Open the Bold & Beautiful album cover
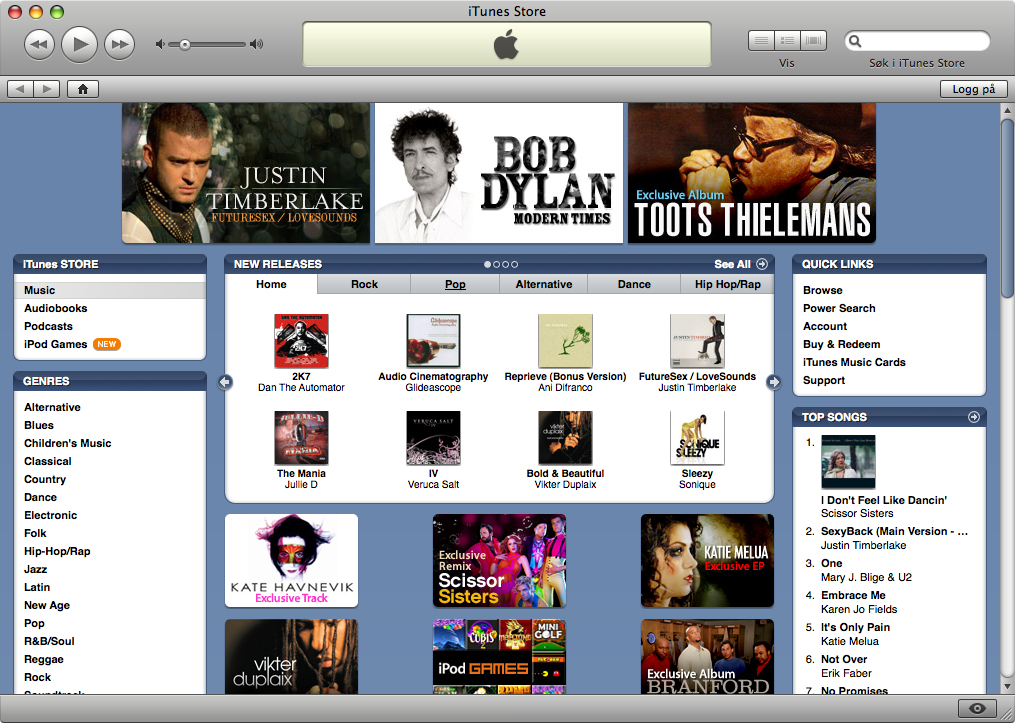 click(565, 438)
